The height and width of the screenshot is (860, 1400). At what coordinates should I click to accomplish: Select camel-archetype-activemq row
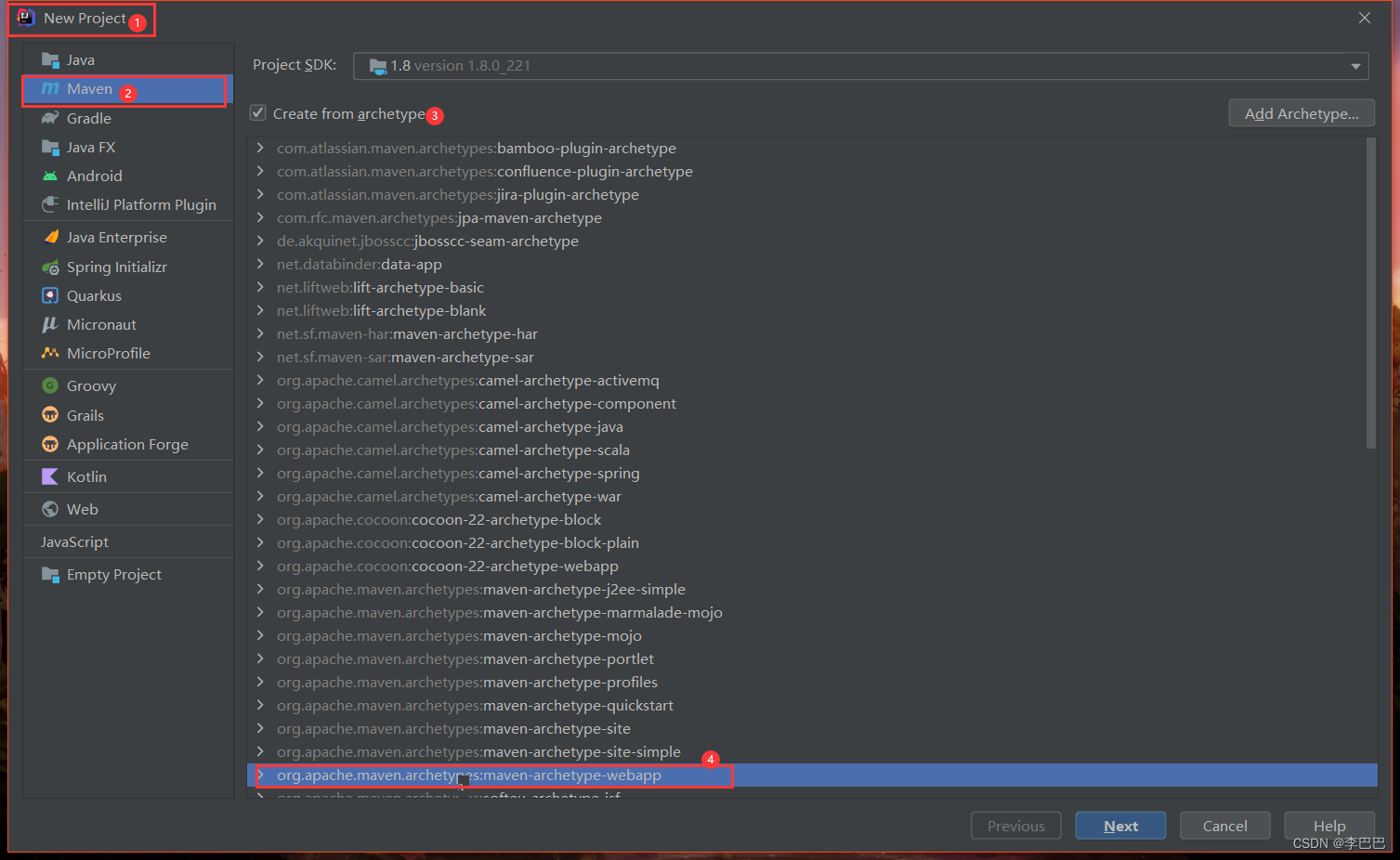(812, 380)
